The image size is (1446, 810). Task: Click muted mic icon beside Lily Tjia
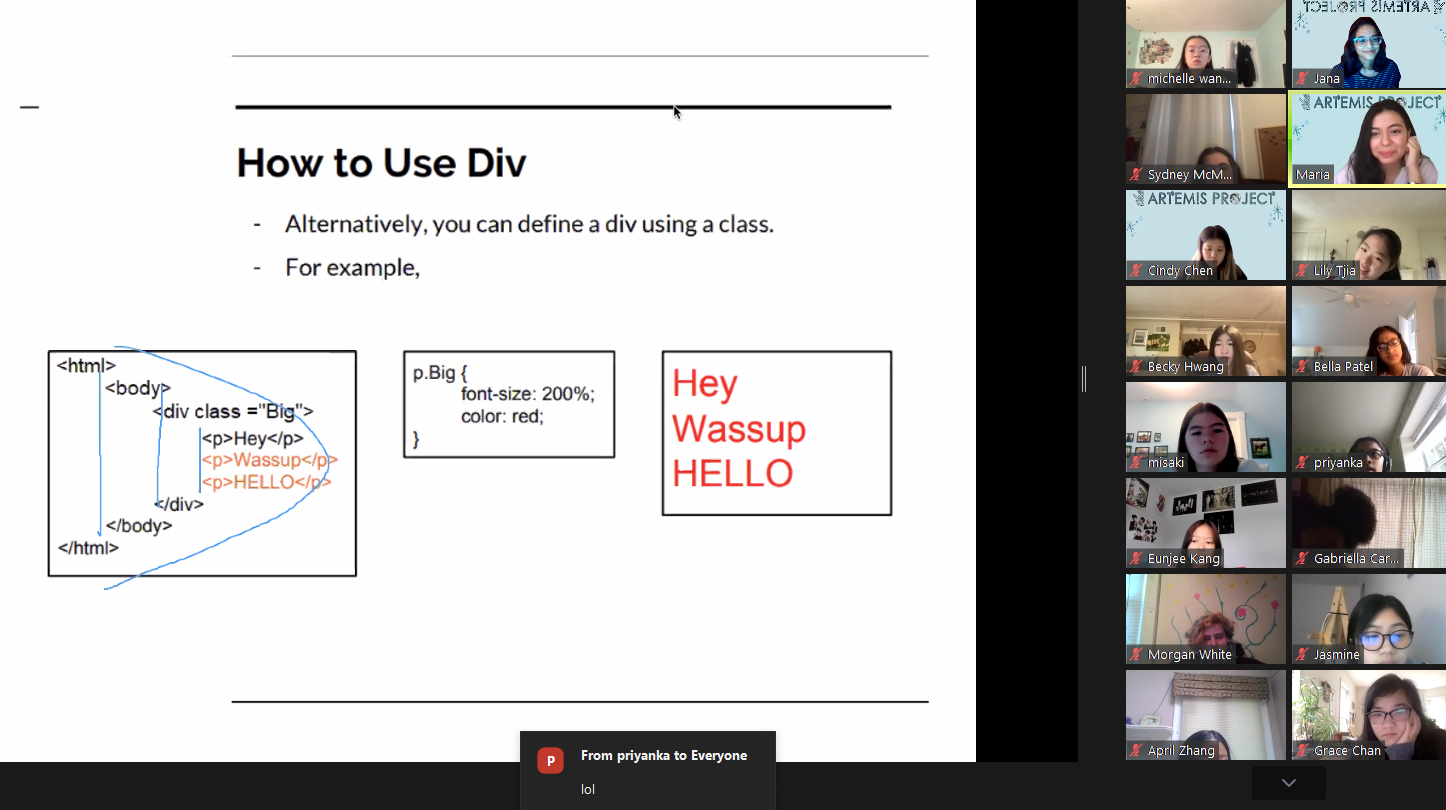coord(1303,270)
